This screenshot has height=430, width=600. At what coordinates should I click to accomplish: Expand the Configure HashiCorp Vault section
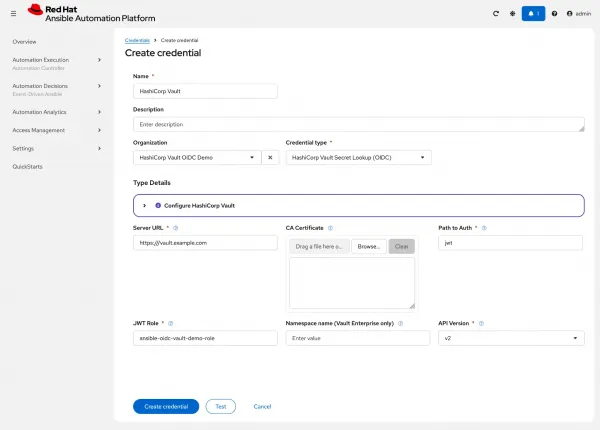point(145,205)
